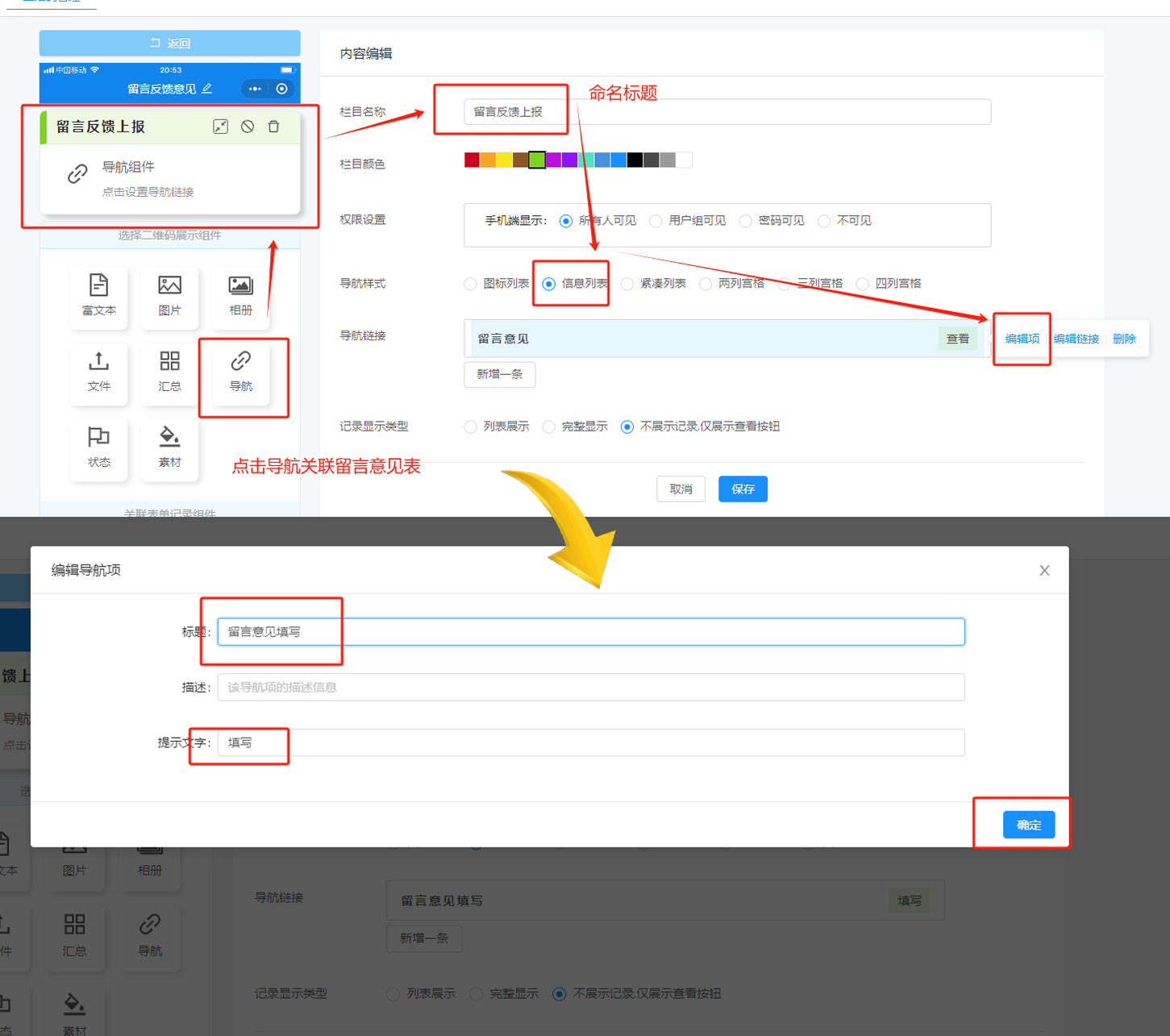1170x1036 pixels.
Task: Click 新增一条 to add navigation link
Action: [499, 374]
